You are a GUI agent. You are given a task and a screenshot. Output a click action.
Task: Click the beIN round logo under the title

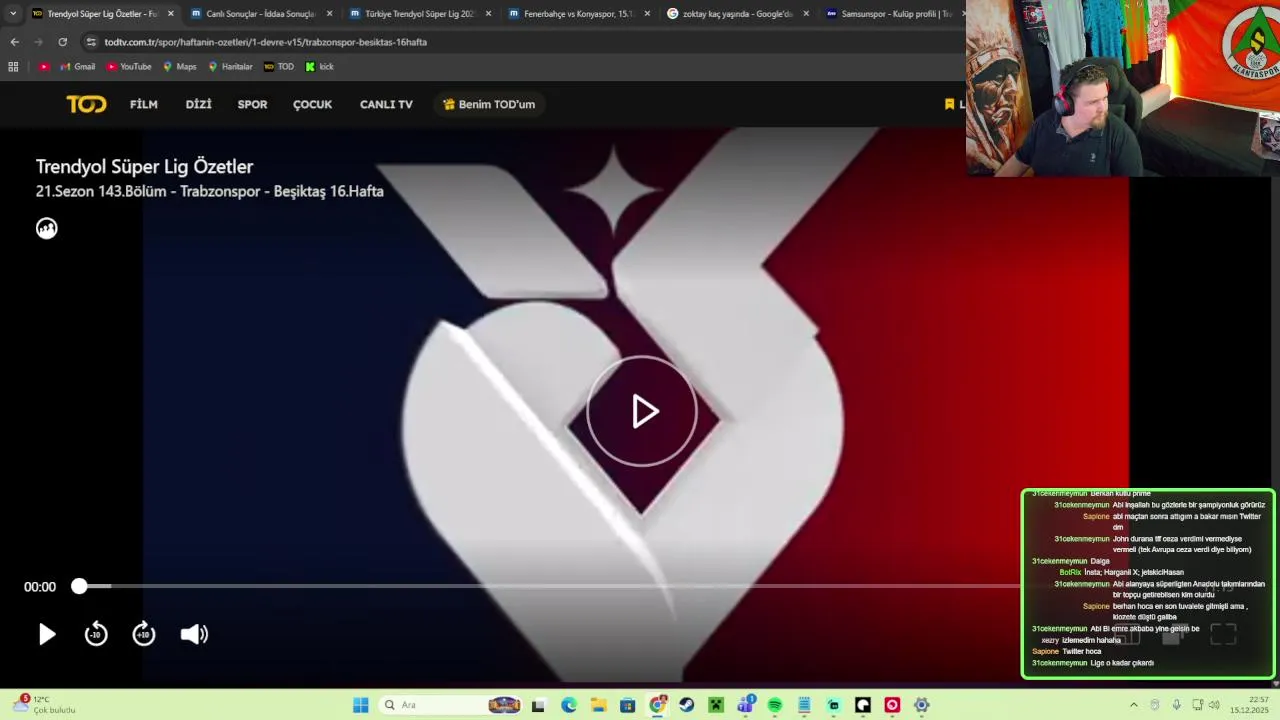pyautogui.click(x=47, y=228)
